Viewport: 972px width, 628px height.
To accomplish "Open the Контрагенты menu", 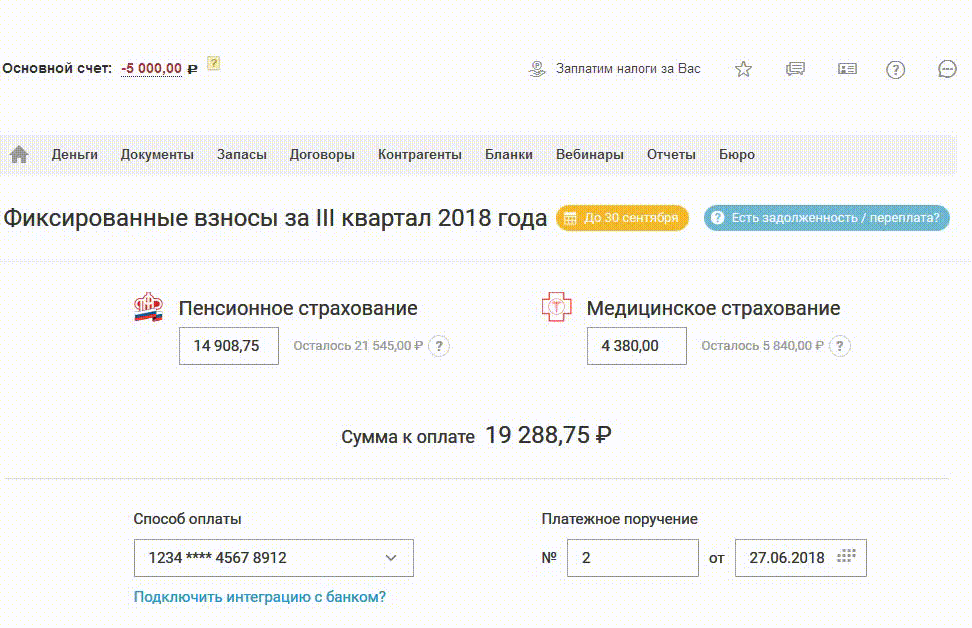I will pyautogui.click(x=420, y=155).
